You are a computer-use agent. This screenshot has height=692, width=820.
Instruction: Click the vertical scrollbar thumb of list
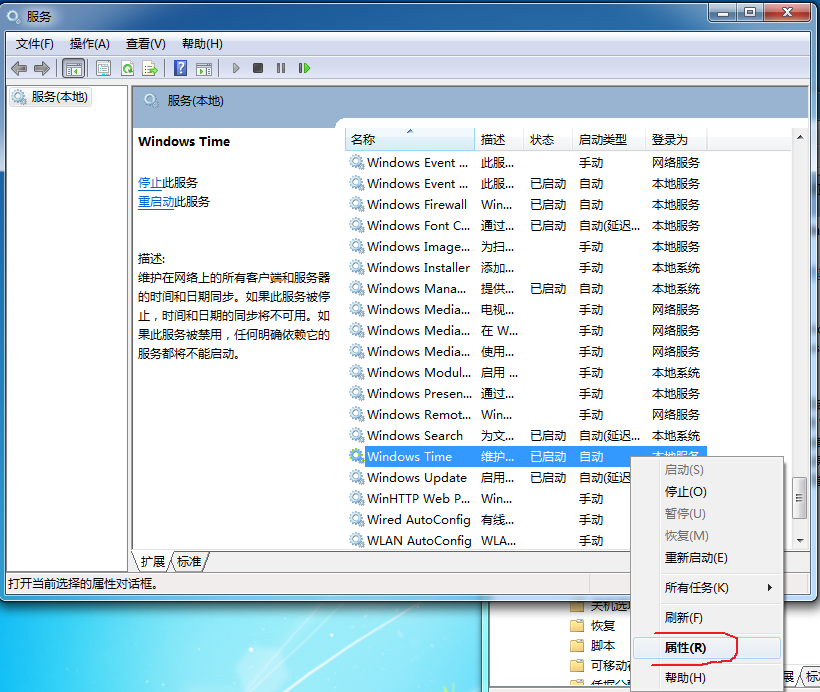coord(800,497)
